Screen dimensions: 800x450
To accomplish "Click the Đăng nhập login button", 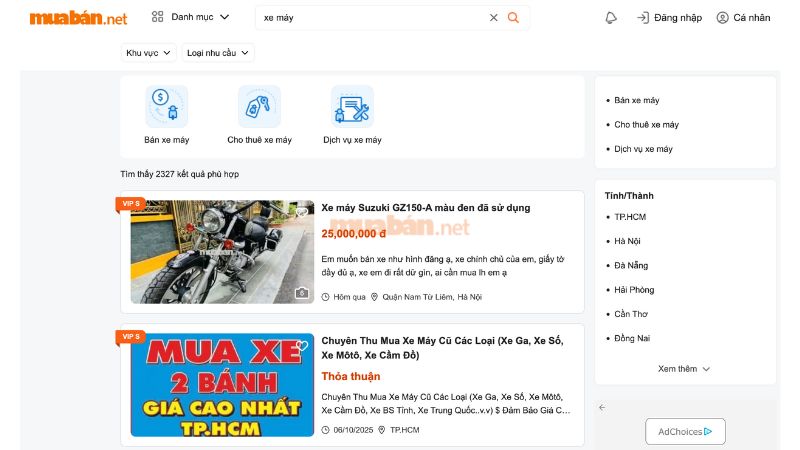I will [x=669, y=17].
